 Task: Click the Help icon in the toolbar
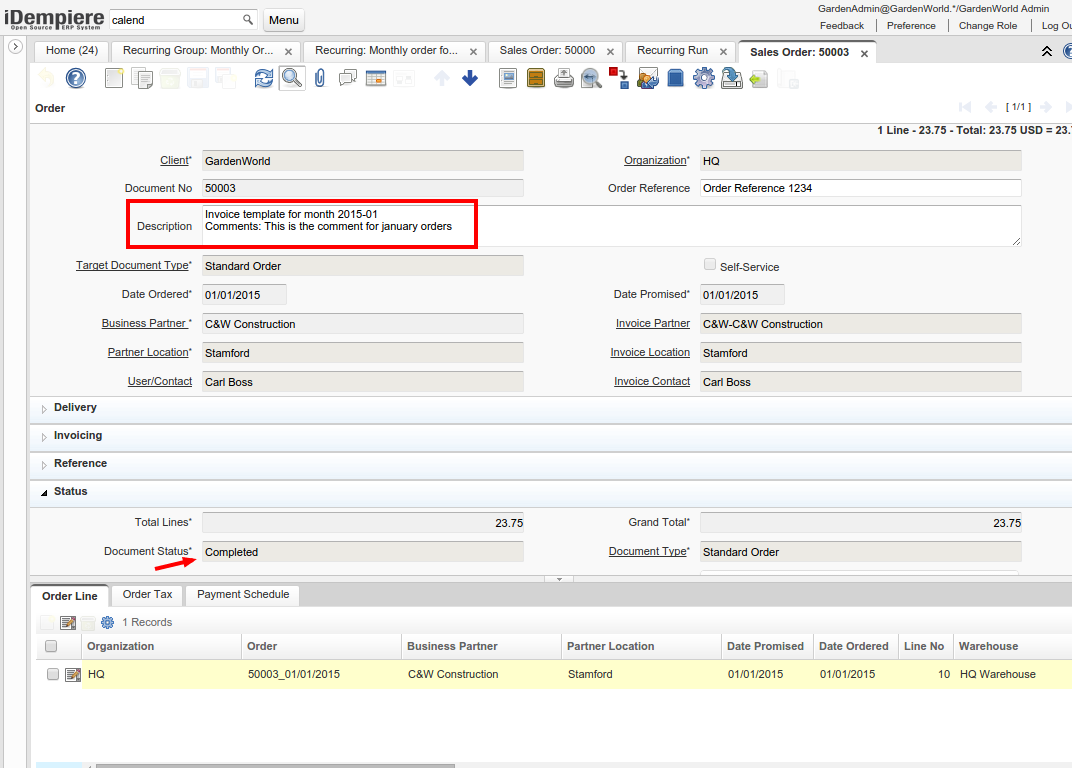(76, 78)
